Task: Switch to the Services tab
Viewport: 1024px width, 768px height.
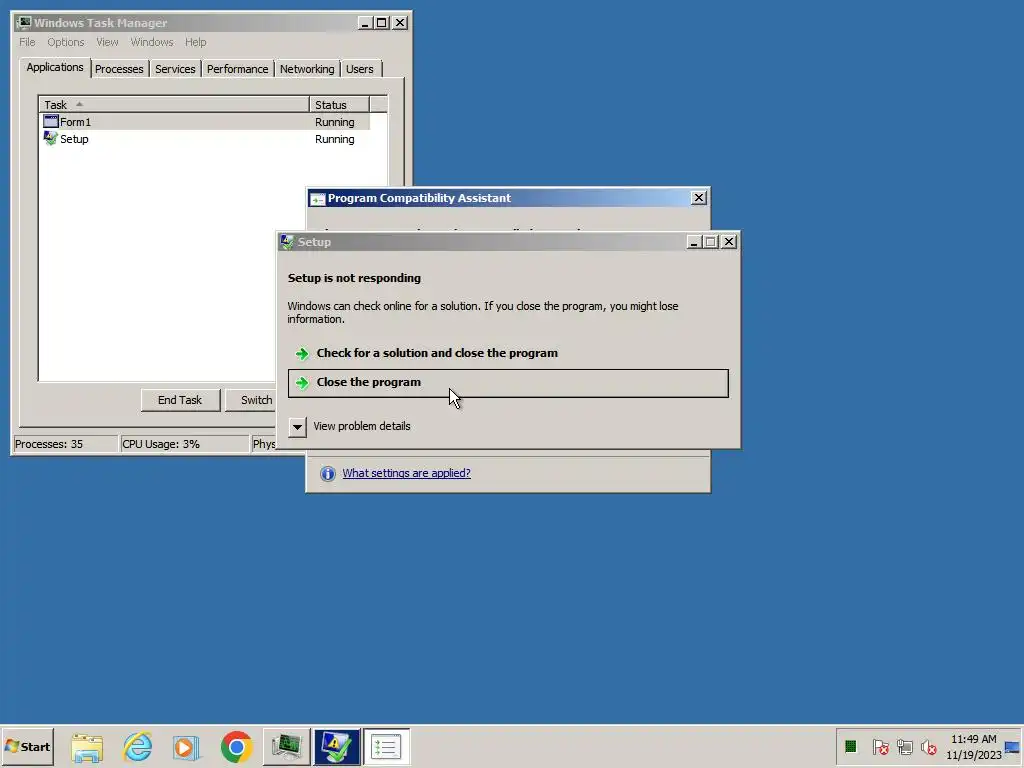Action: point(175,69)
